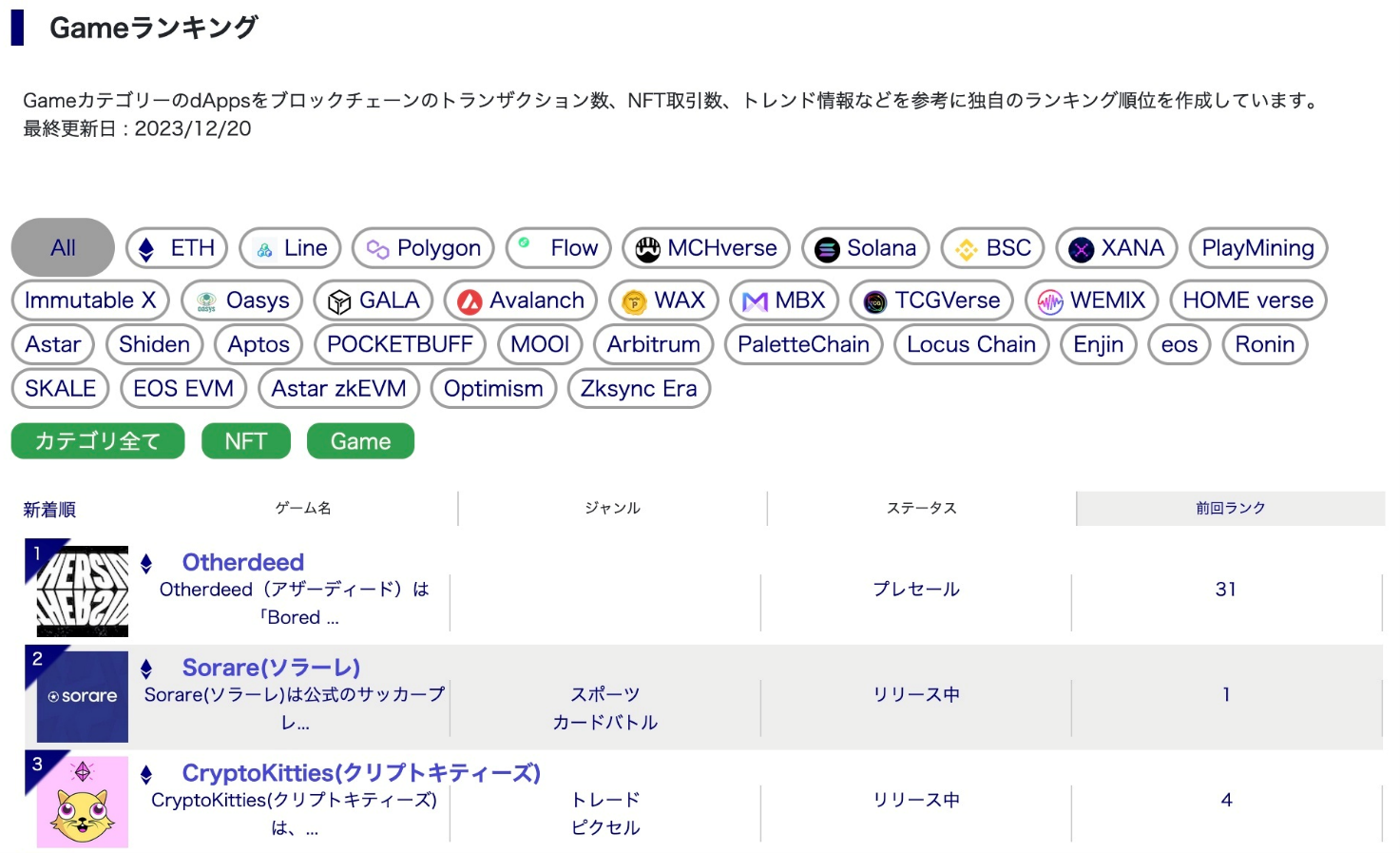Filter by Line chain
The height and width of the screenshot is (853, 1400).
[x=290, y=248]
